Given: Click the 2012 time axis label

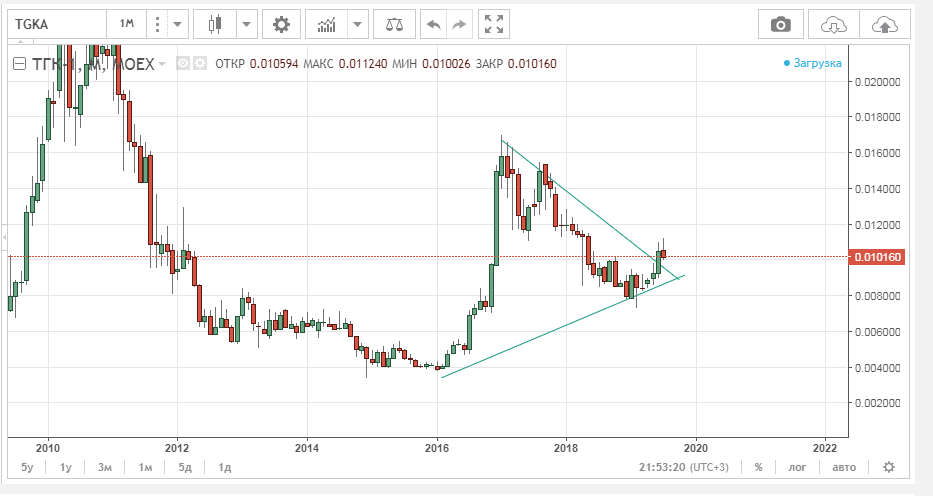Looking at the screenshot, I should click(177, 447).
